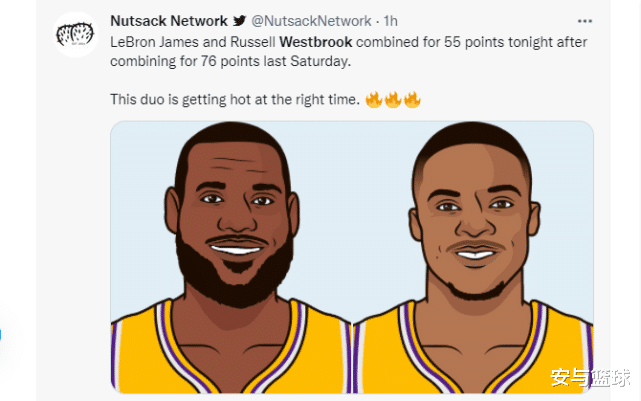
Task: Open the @NutsackNetwork handle link
Action: point(311,21)
